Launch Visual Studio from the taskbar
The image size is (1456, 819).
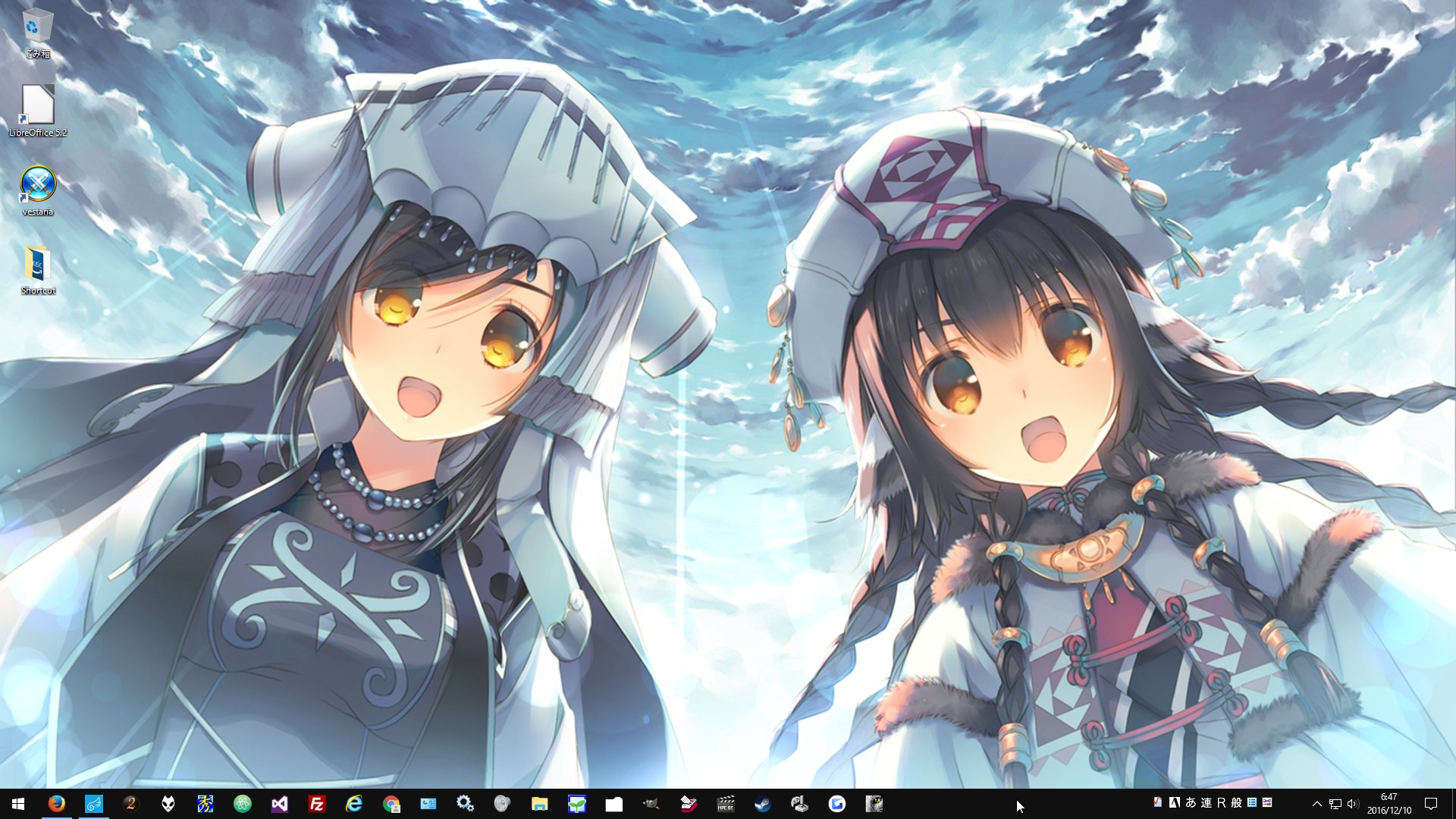click(279, 804)
